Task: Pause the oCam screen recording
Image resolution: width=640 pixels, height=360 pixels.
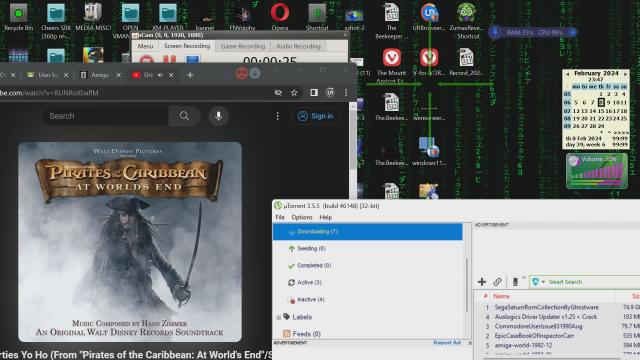Action: [169, 60]
